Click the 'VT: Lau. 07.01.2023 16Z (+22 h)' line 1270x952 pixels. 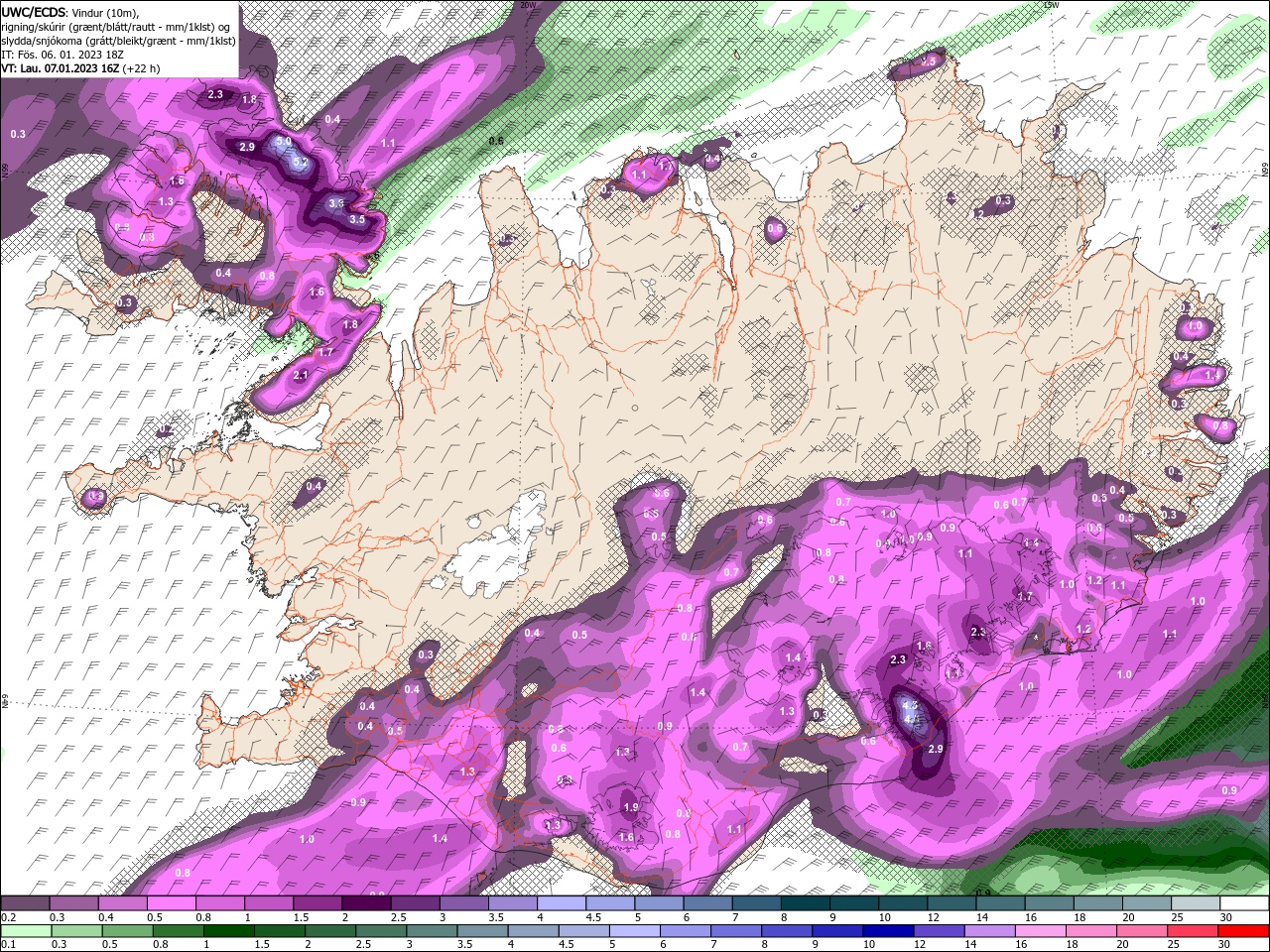(x=80, y=68)
